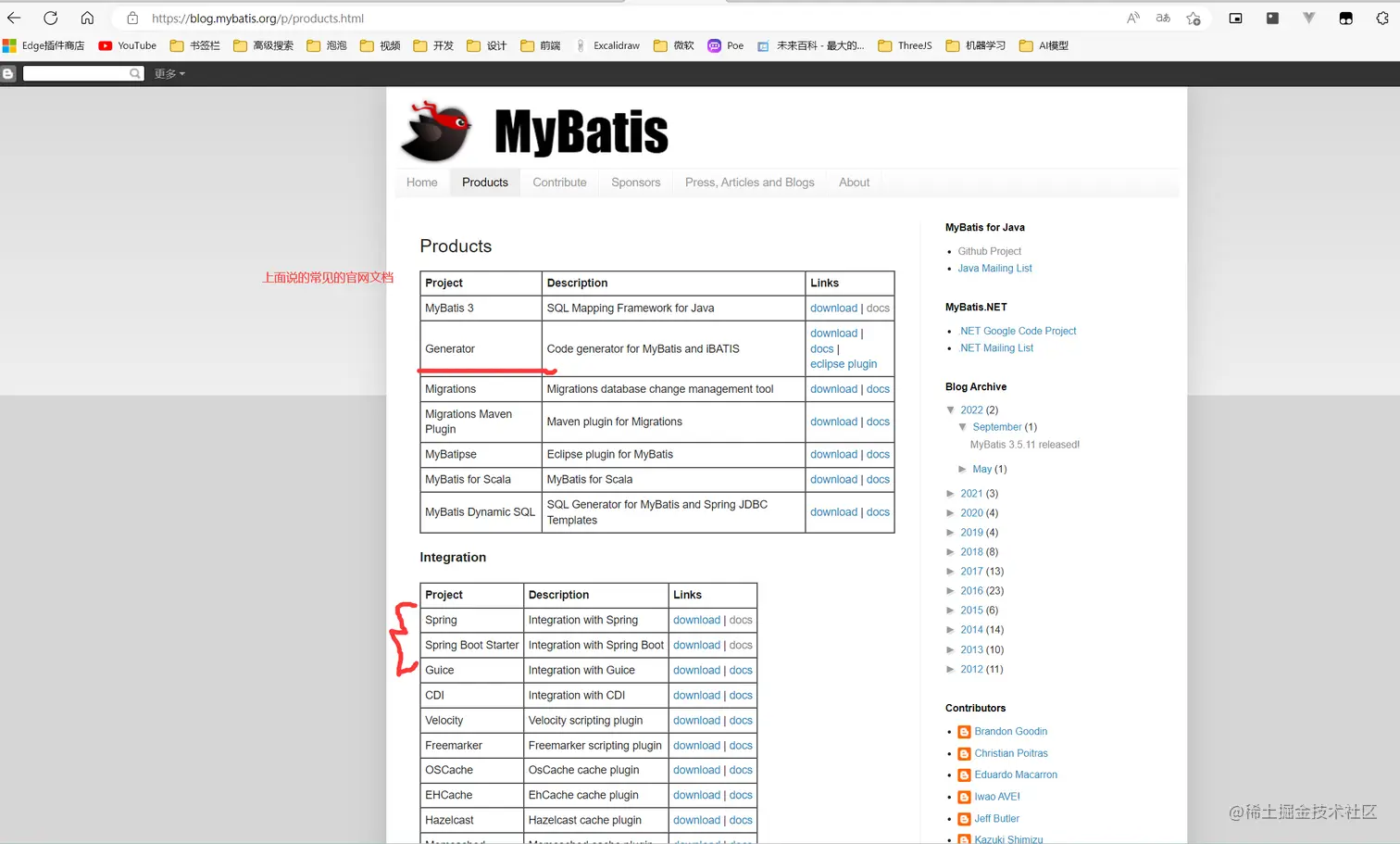This screenshot has width=1400, height=844.
Task: Open the 前端 bookmarks folder
Action: [541, 45]
